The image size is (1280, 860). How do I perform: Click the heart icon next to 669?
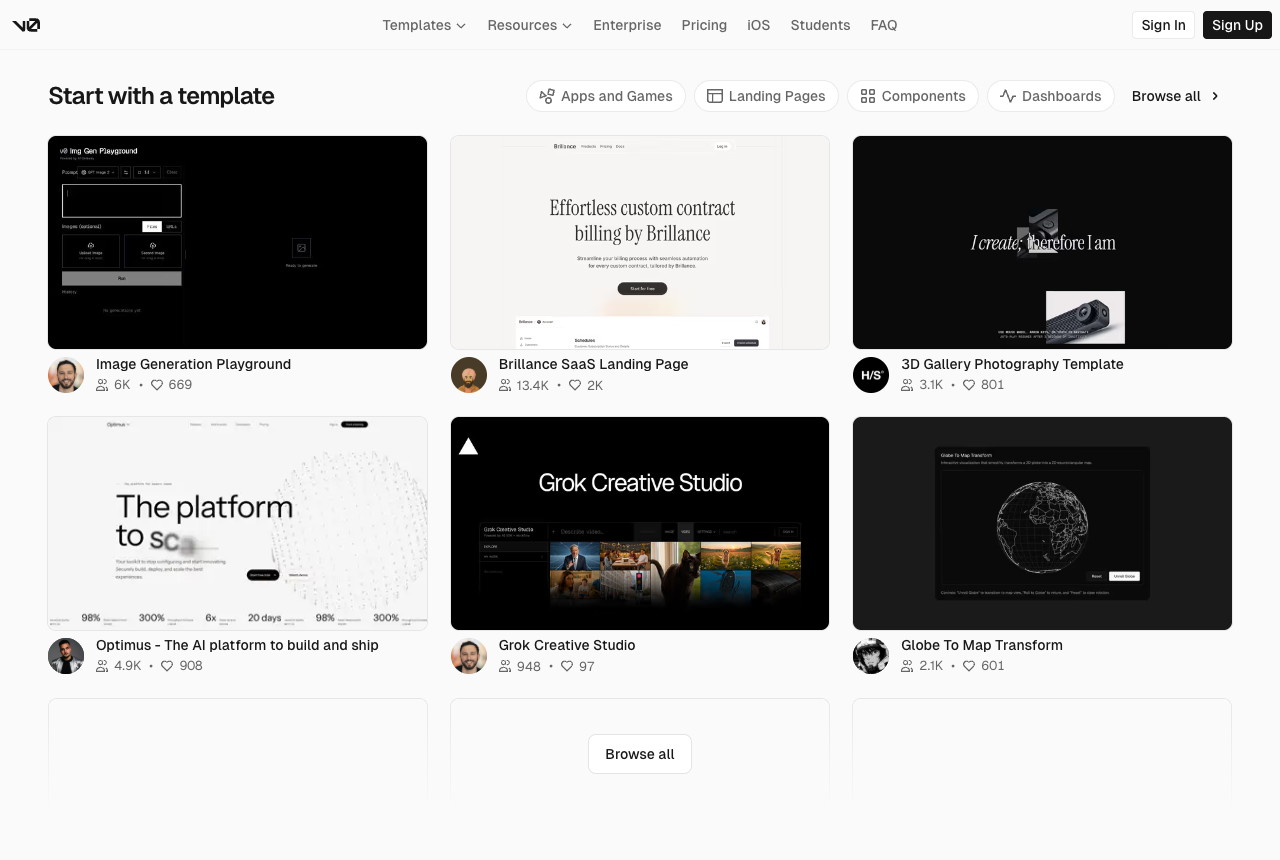pyautogui.click(x=157, y=385)
